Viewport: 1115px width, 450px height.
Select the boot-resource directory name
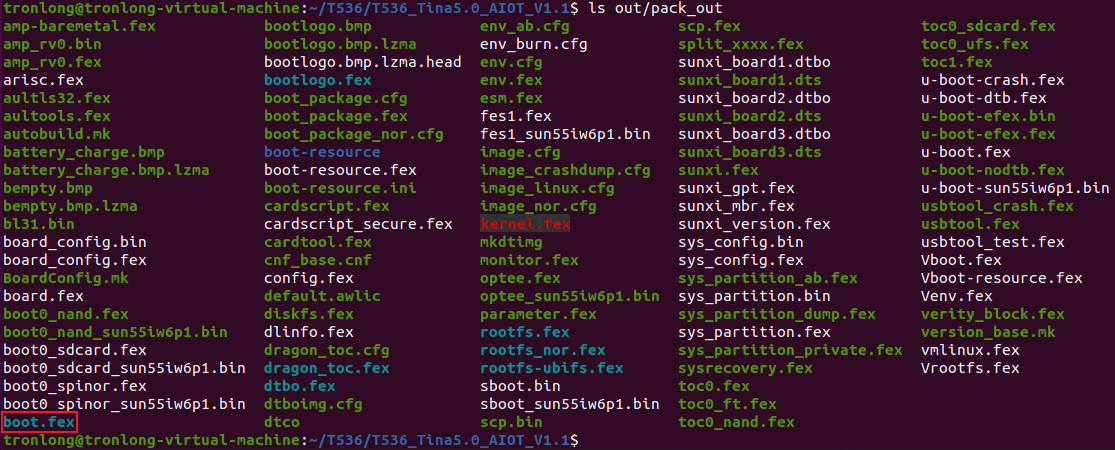click(x=322, y=152)
